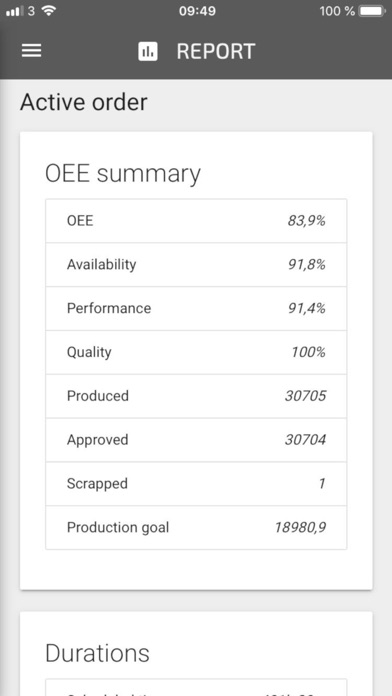Image resolution: width=392 pixels, height=696 pixels.
Task: Select the Produced 30705 row
Action: [196, 396]
